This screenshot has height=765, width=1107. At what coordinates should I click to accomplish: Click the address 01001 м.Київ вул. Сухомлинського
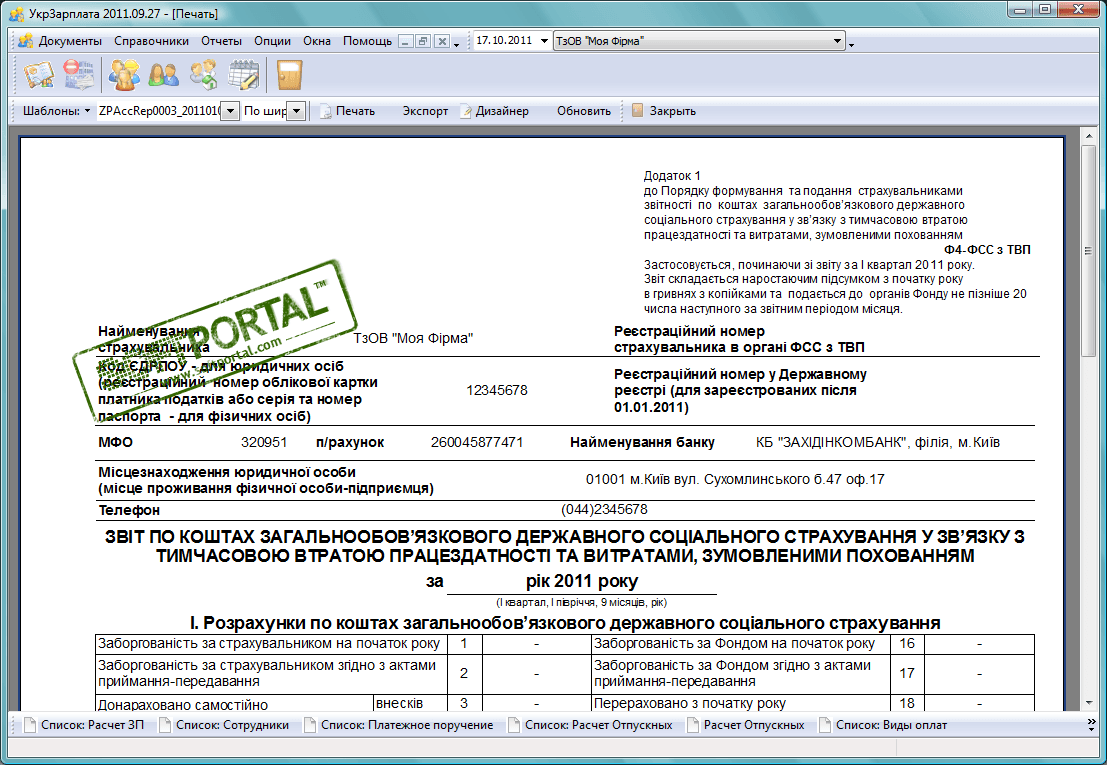735,480
